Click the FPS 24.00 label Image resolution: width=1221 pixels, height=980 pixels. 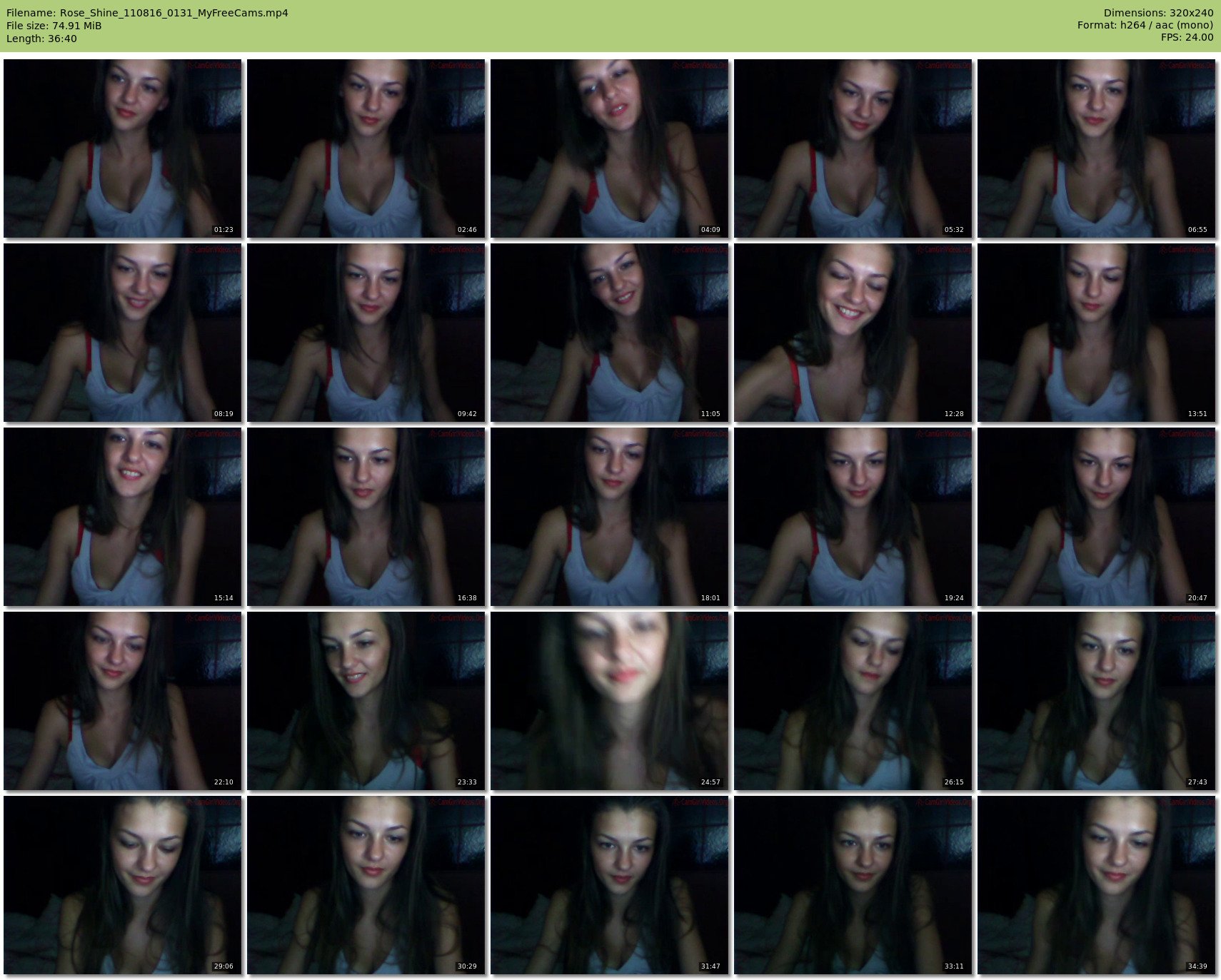click(1187, 37)
